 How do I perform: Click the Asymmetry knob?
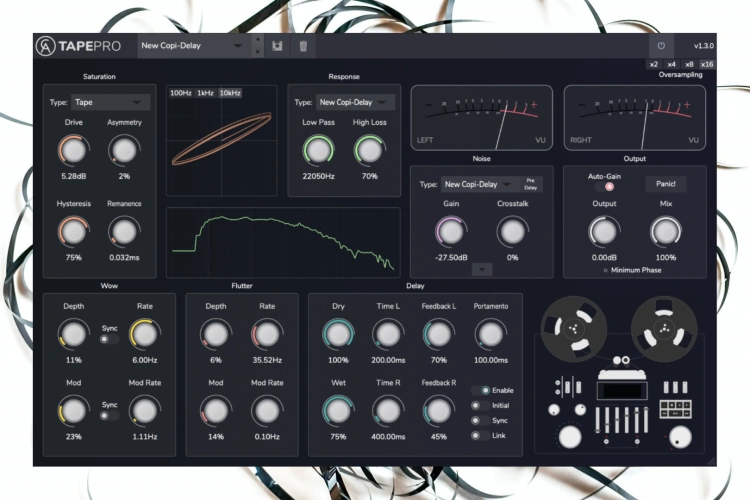[124, 150]
